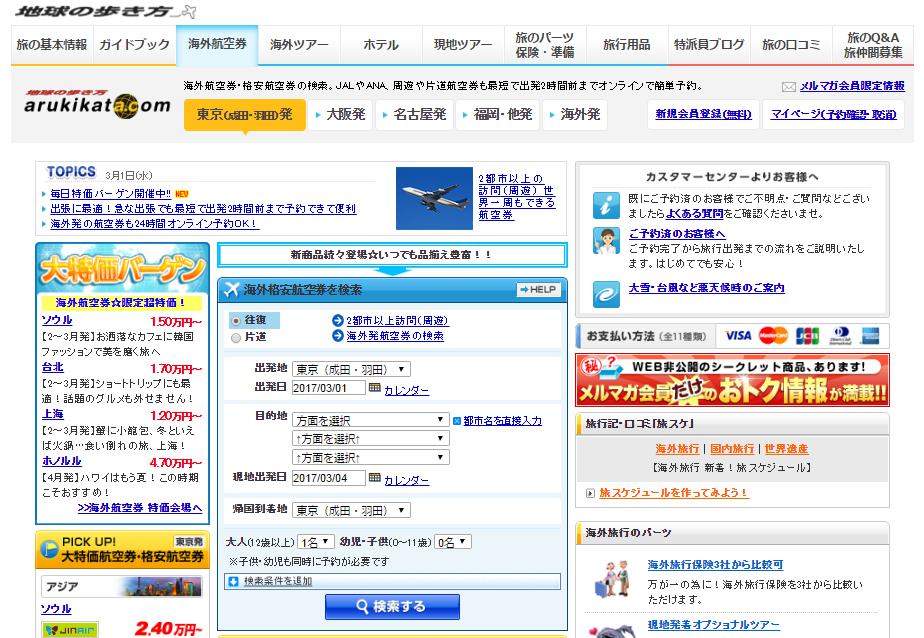Screen dimensions: 924x638
Task: Click the small icon beside 都市名を直接入力
Action: click(457, 421)
